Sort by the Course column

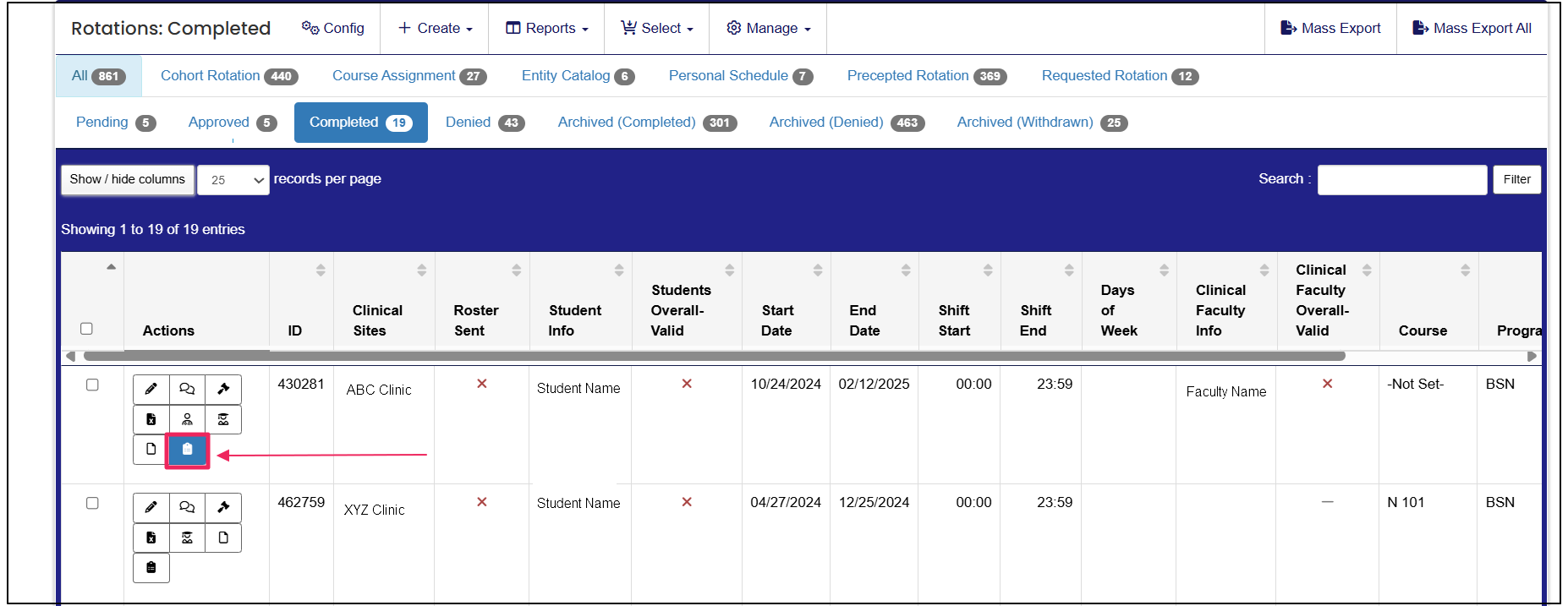point(1465,270)
